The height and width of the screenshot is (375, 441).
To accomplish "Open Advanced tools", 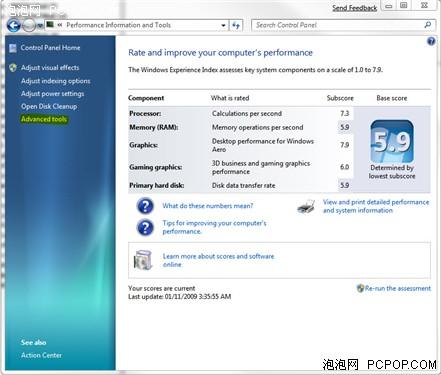I will pos(44,119).
